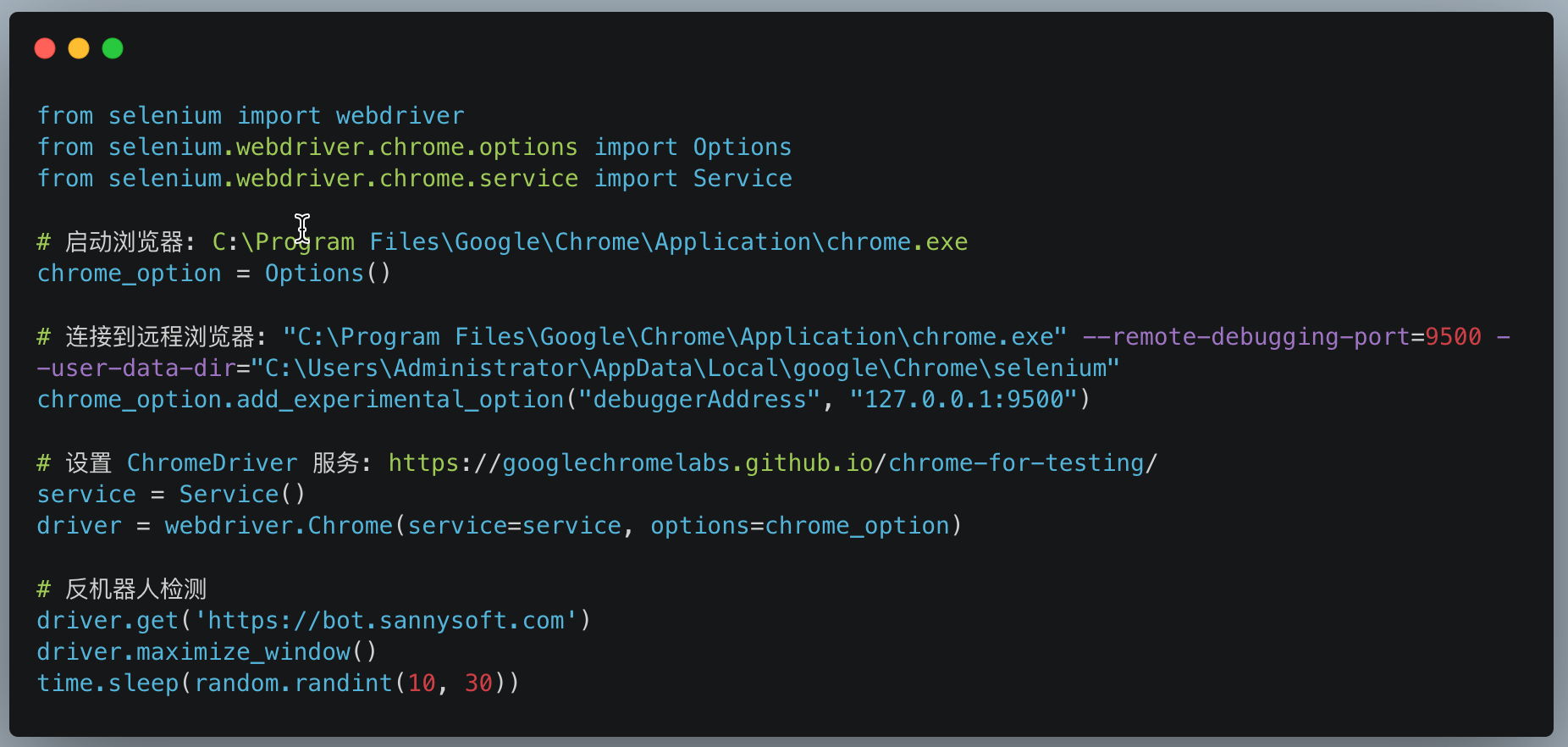Click the number 10 in randint
Viewport: 1568px width, 747px height.
point(422,683)
